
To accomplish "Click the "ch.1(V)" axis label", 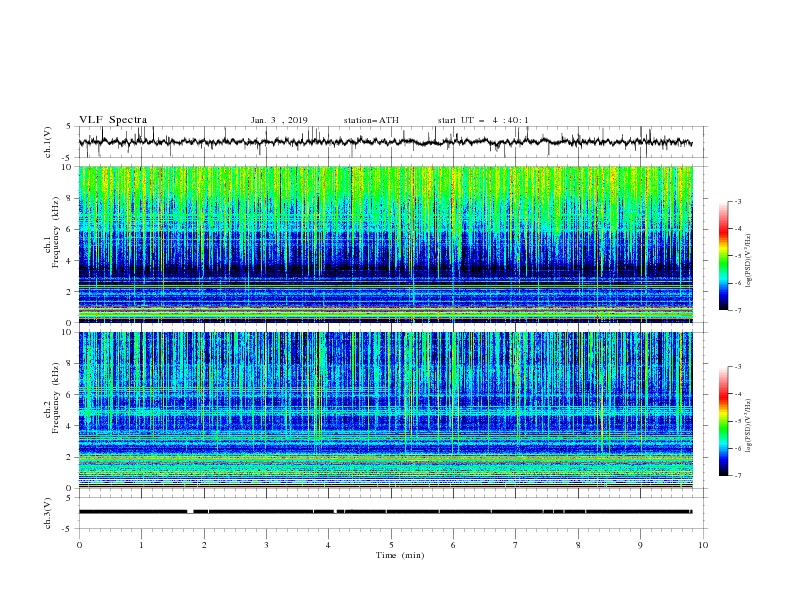I will tap(48, 142).
